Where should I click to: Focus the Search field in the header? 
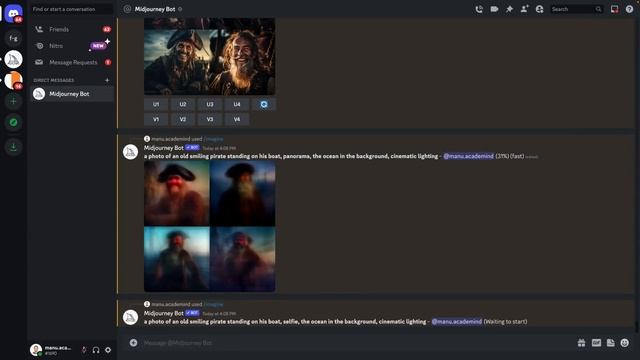point(576,9)
